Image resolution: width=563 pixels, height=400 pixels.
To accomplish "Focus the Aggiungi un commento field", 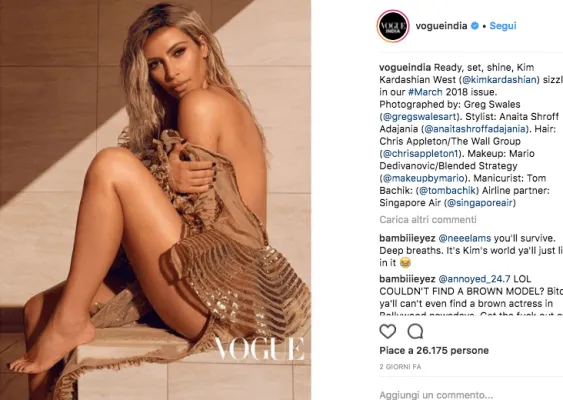I will tap(471, 395).
